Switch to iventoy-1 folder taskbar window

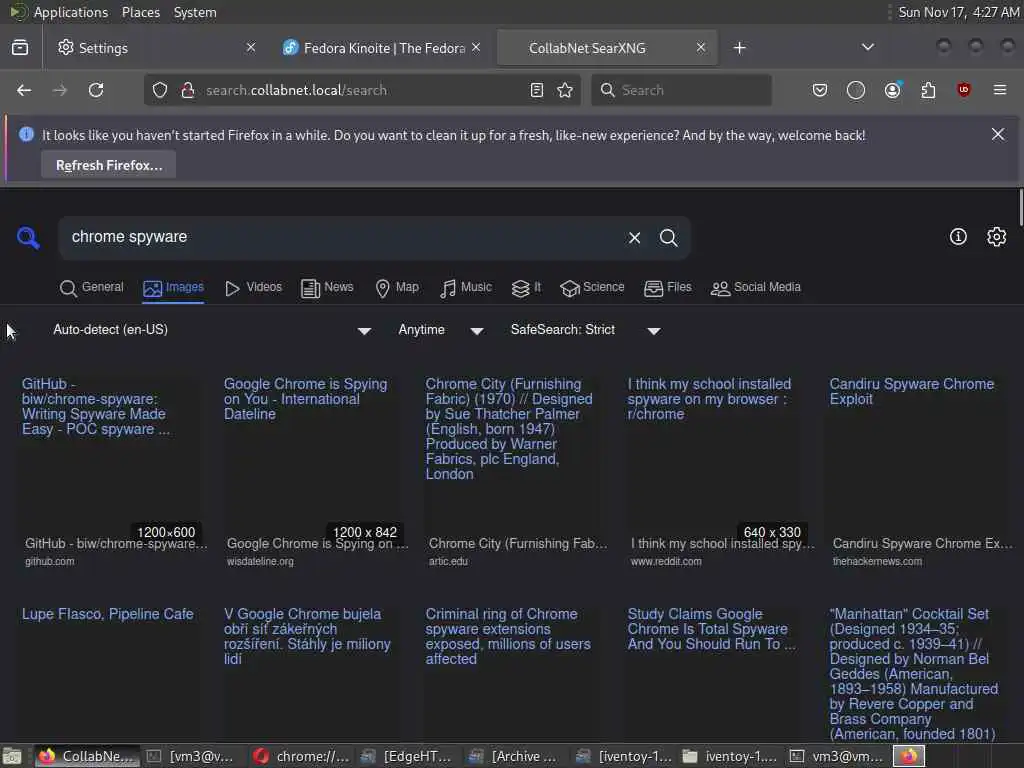[729, 756]
